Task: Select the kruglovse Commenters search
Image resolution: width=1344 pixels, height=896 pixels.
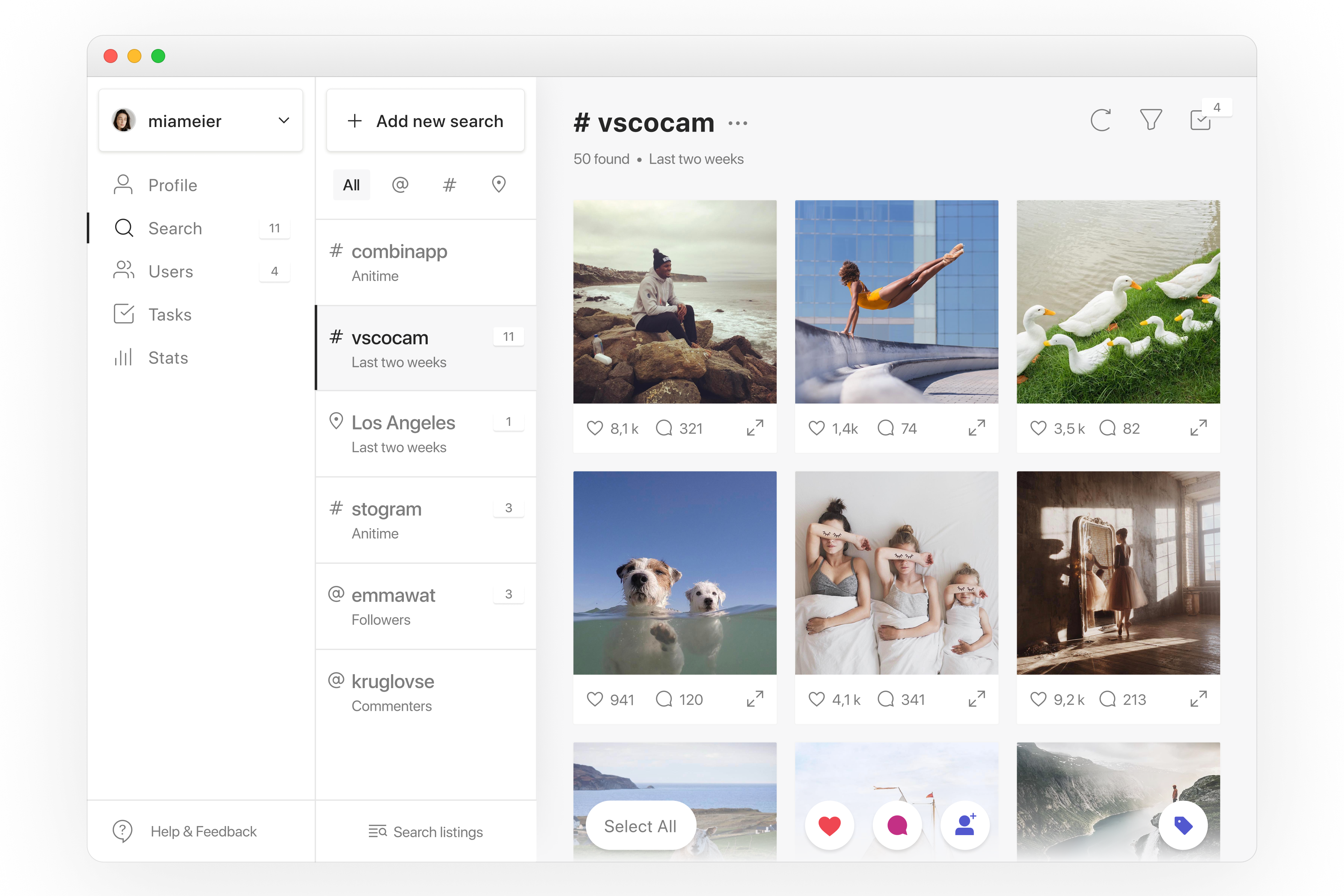Action: [x=426, y=693]
